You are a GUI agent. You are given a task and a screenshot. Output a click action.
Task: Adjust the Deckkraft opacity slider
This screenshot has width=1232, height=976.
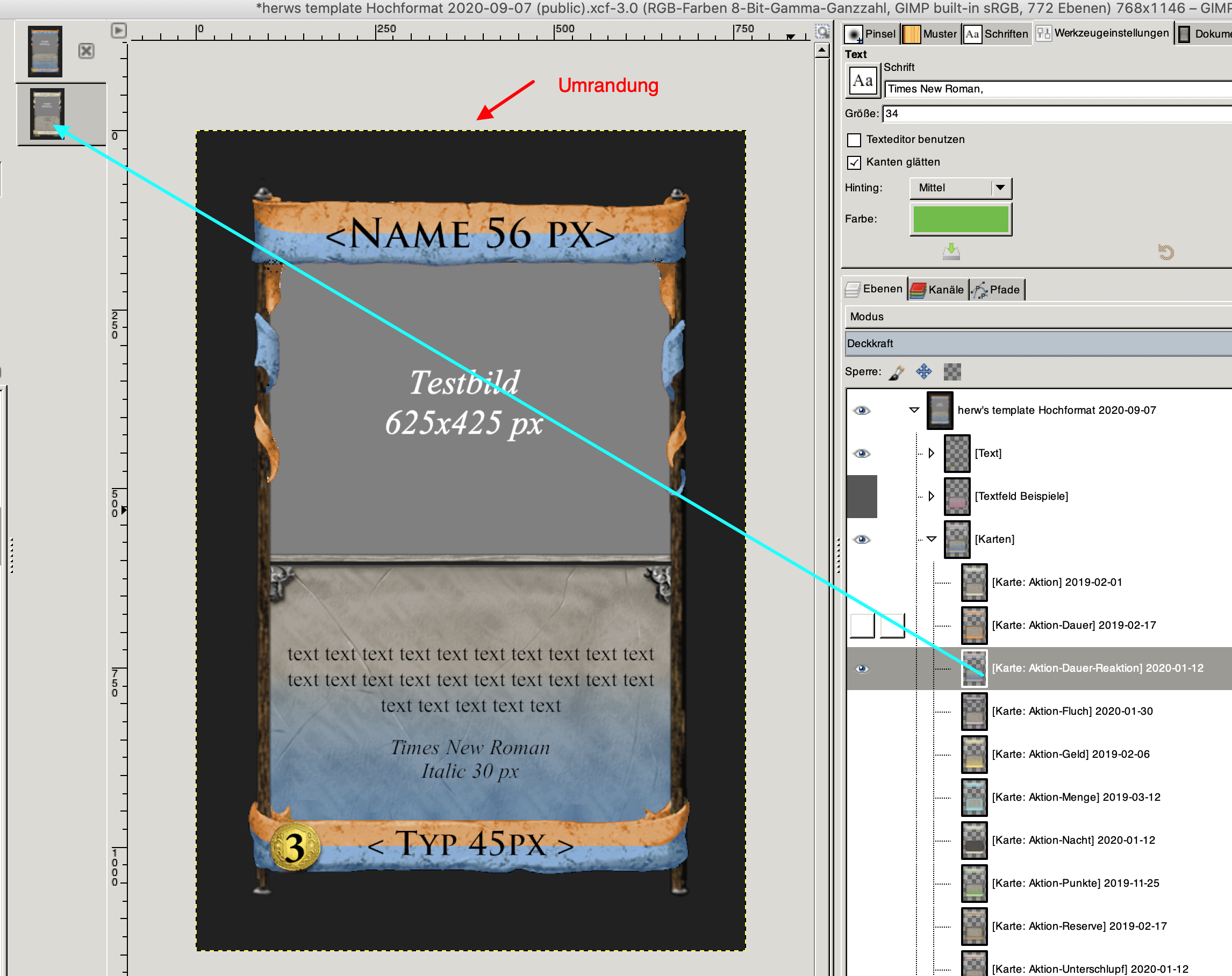tap(1038, 344)
